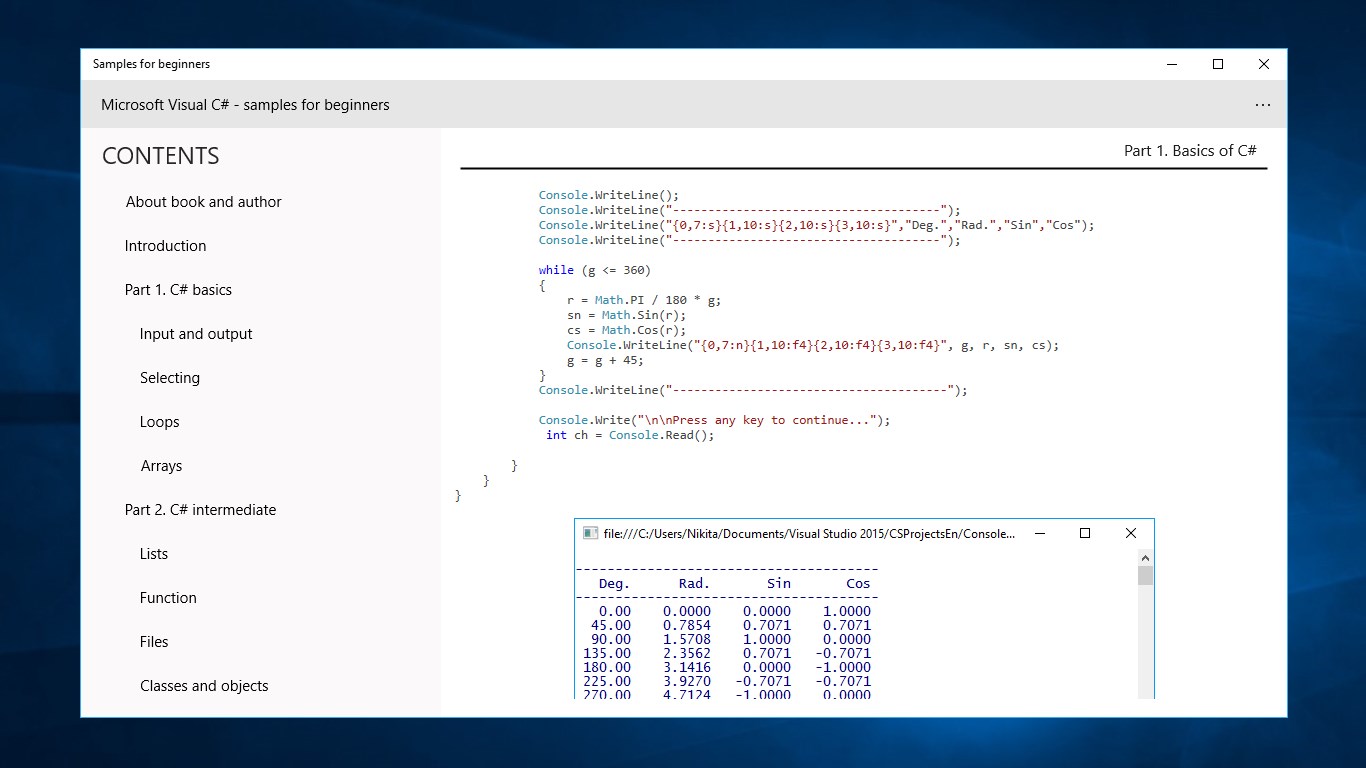Click the 'int ch = Console.Read();' line
This screenshot has width=1366, height=768.
630,435
